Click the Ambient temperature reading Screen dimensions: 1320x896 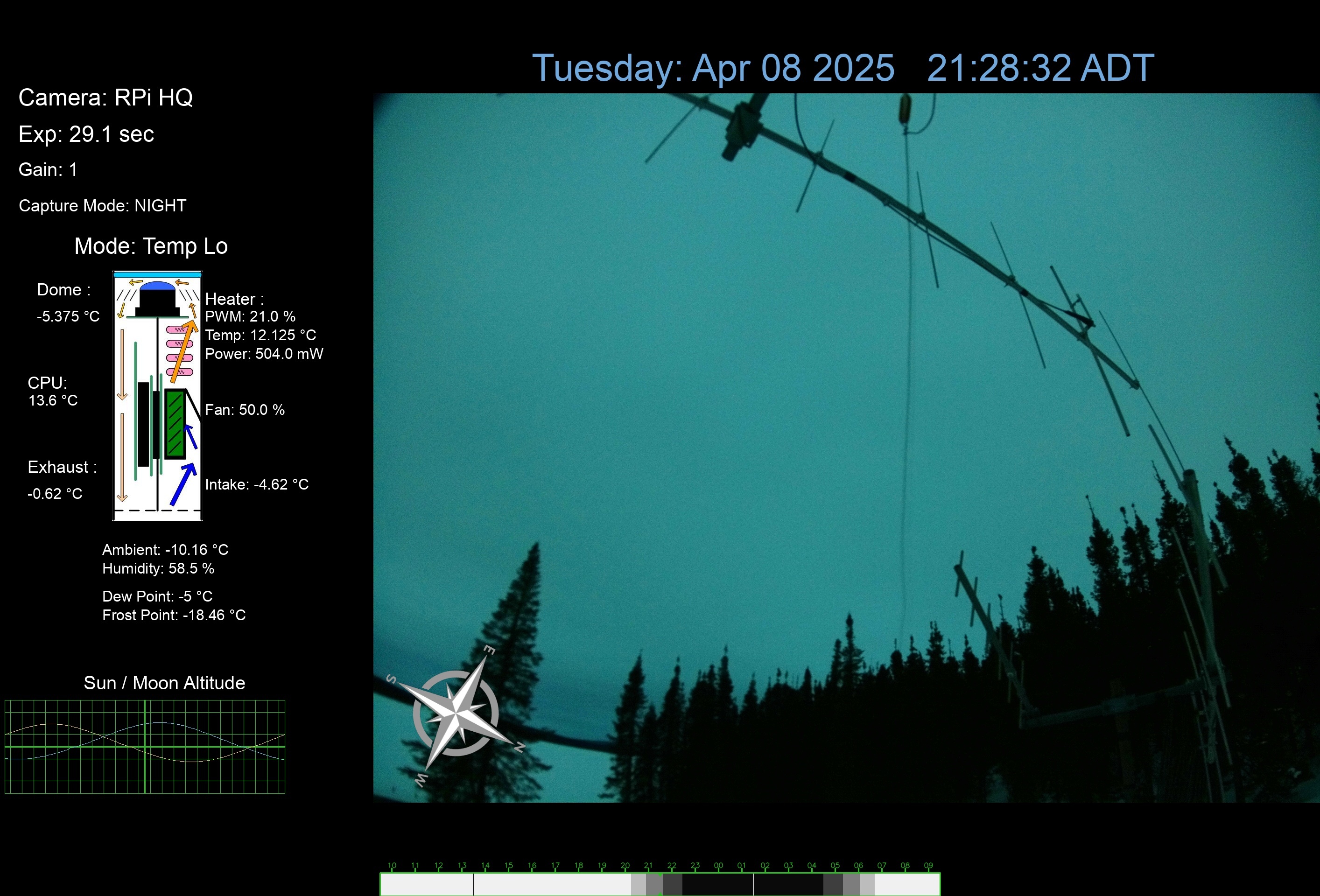[165, 550]
